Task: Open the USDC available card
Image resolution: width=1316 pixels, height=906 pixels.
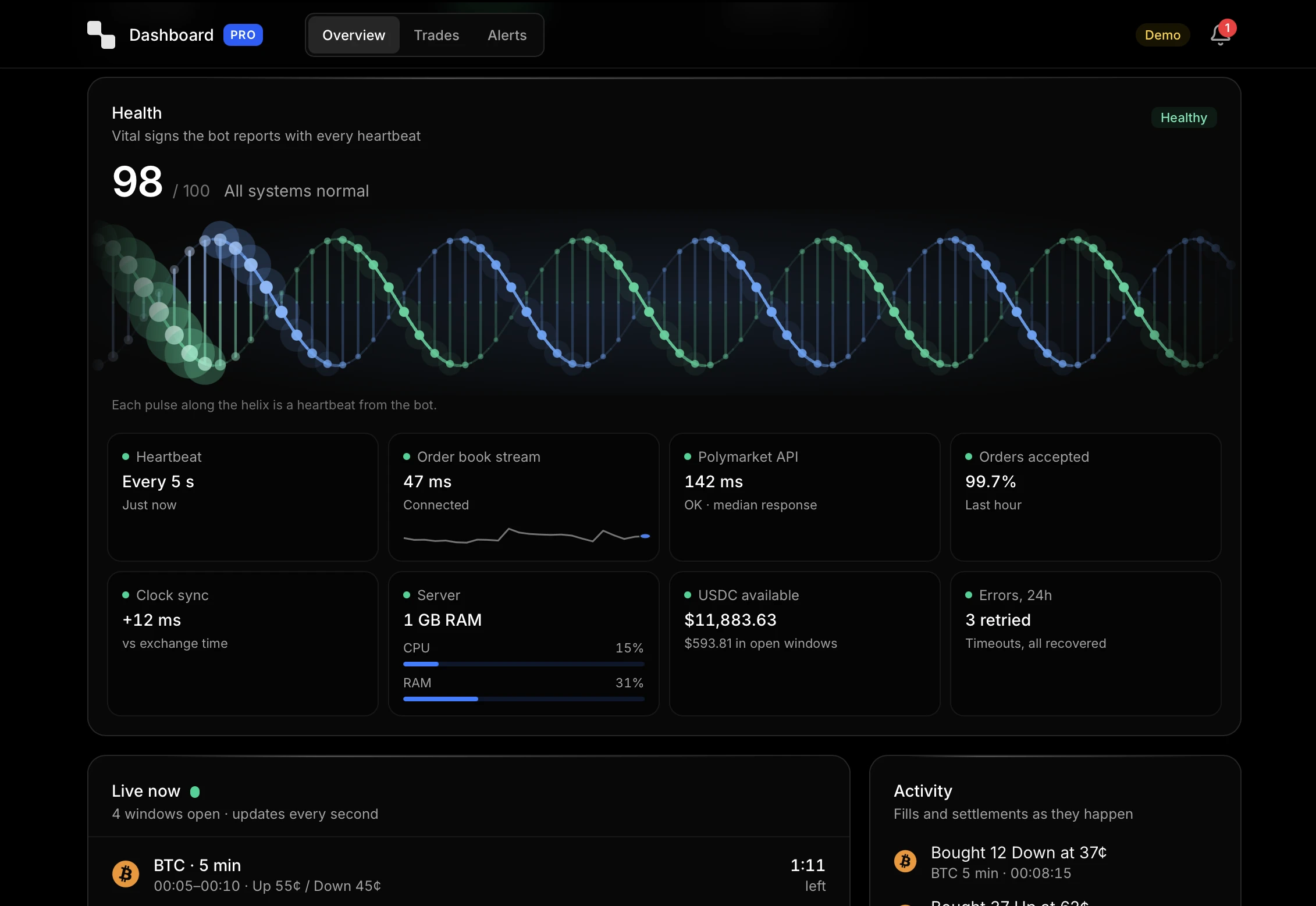Action: (x=805, y=644)
